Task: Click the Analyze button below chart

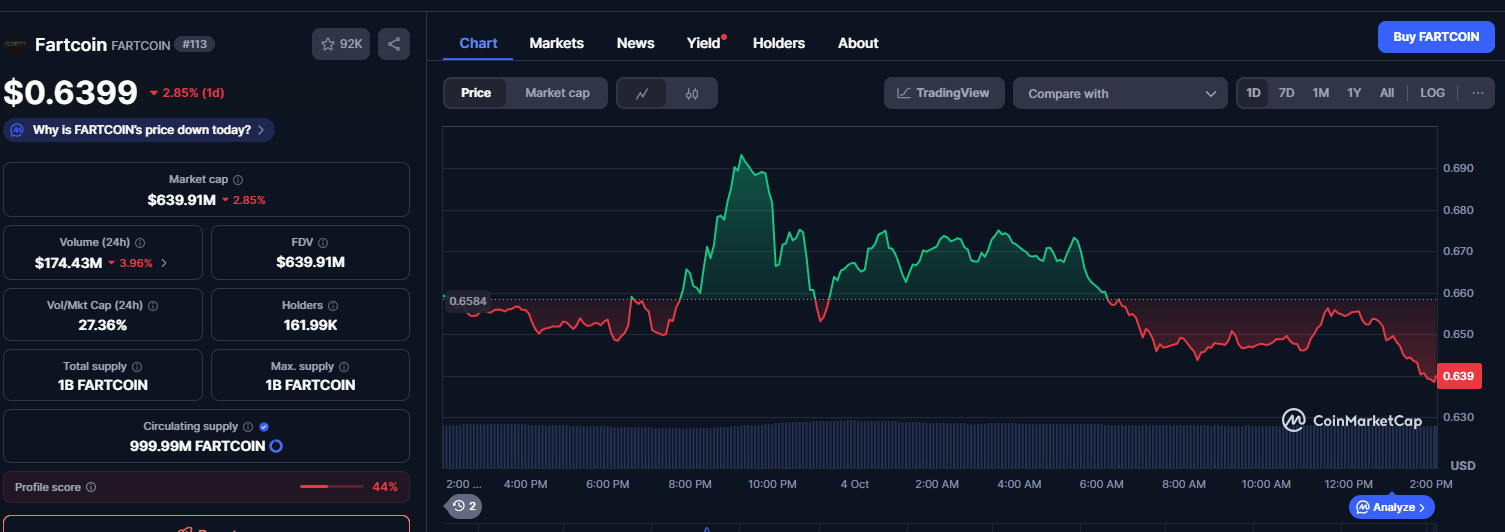Action: coord(1392,507)
